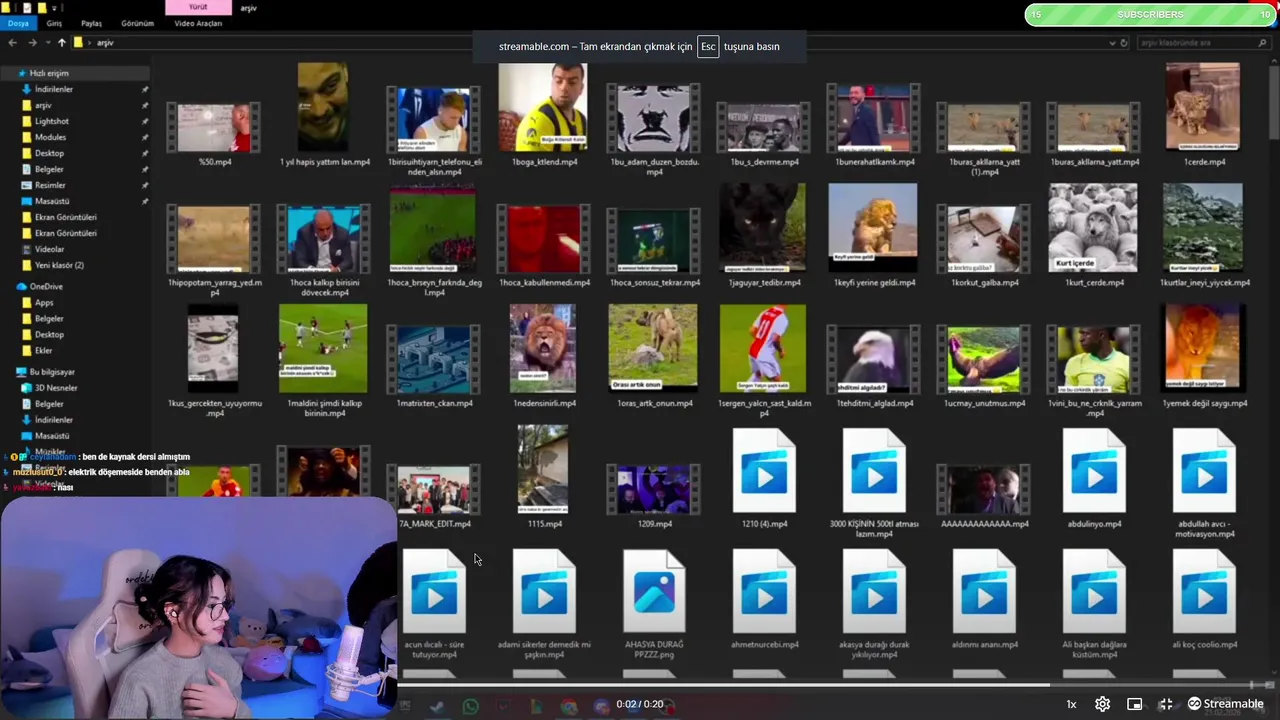Change playback speed 1x setting
Image resolution: width=1280 pixels, height=720 pixels.
(1071, 704)
